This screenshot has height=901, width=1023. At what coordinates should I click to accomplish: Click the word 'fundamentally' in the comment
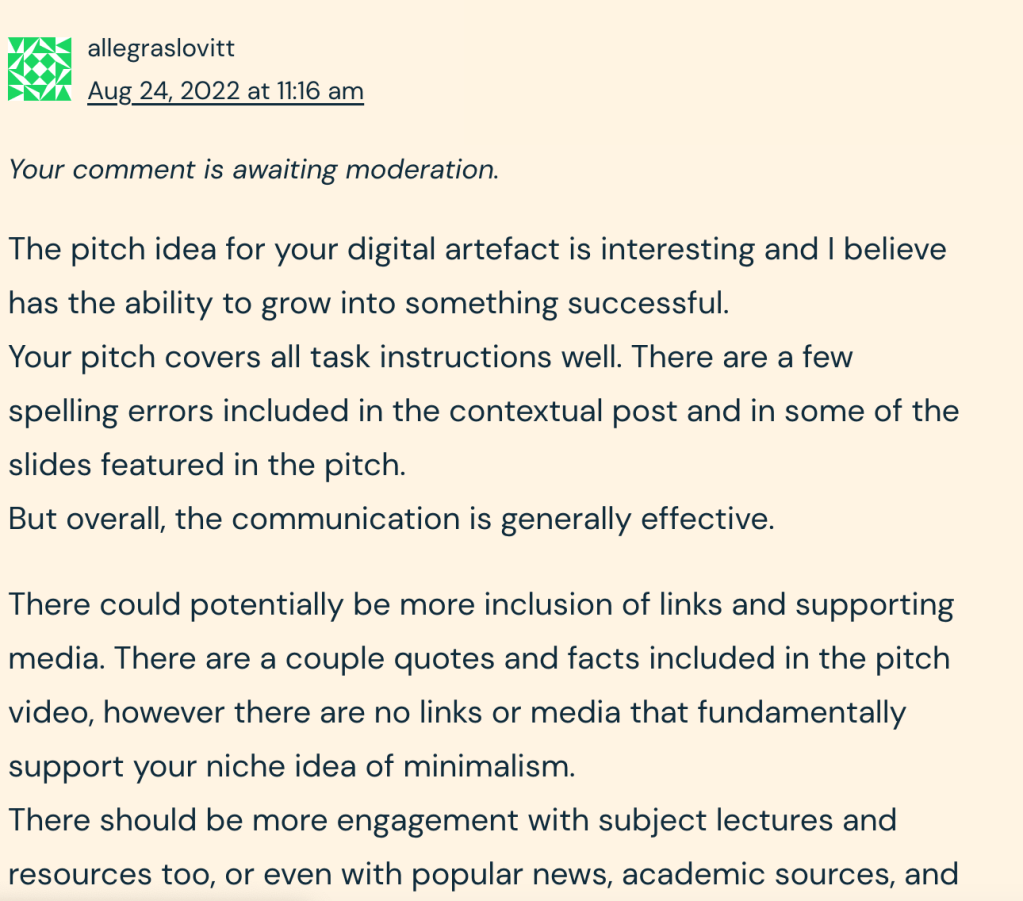pos(802,712)
